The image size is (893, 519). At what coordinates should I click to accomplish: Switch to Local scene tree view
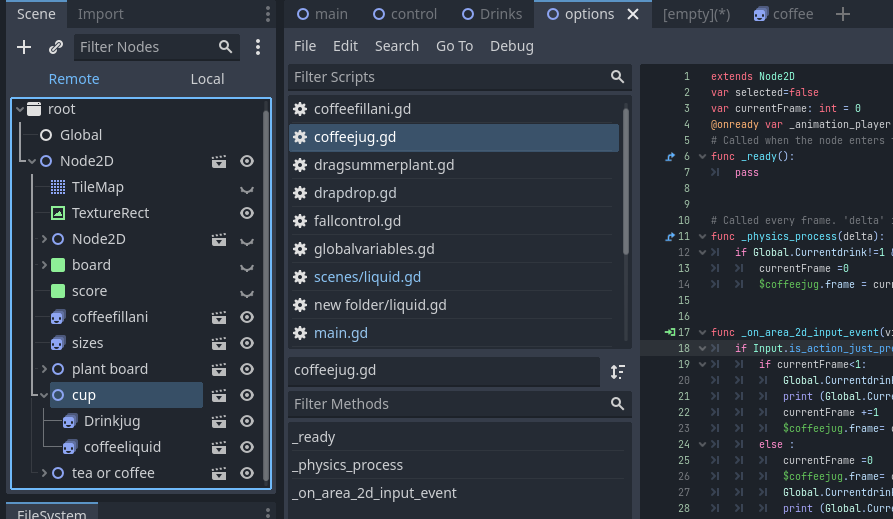point(207,79)
